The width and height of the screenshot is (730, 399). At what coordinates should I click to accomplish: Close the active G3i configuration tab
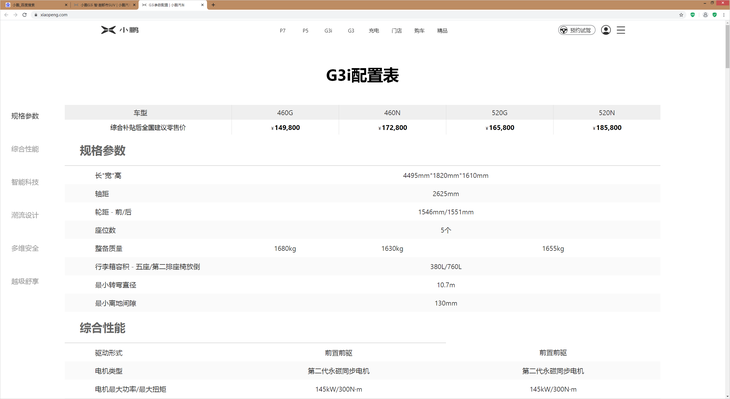[x=203, y=5]
